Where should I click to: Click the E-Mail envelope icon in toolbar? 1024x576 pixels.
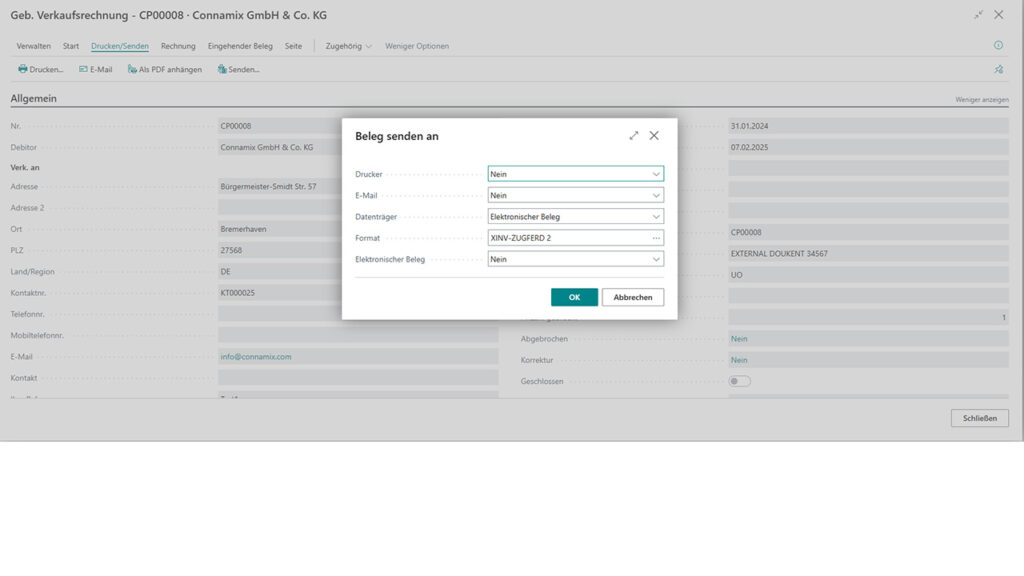pyautogui.click(x=84, y=70)
